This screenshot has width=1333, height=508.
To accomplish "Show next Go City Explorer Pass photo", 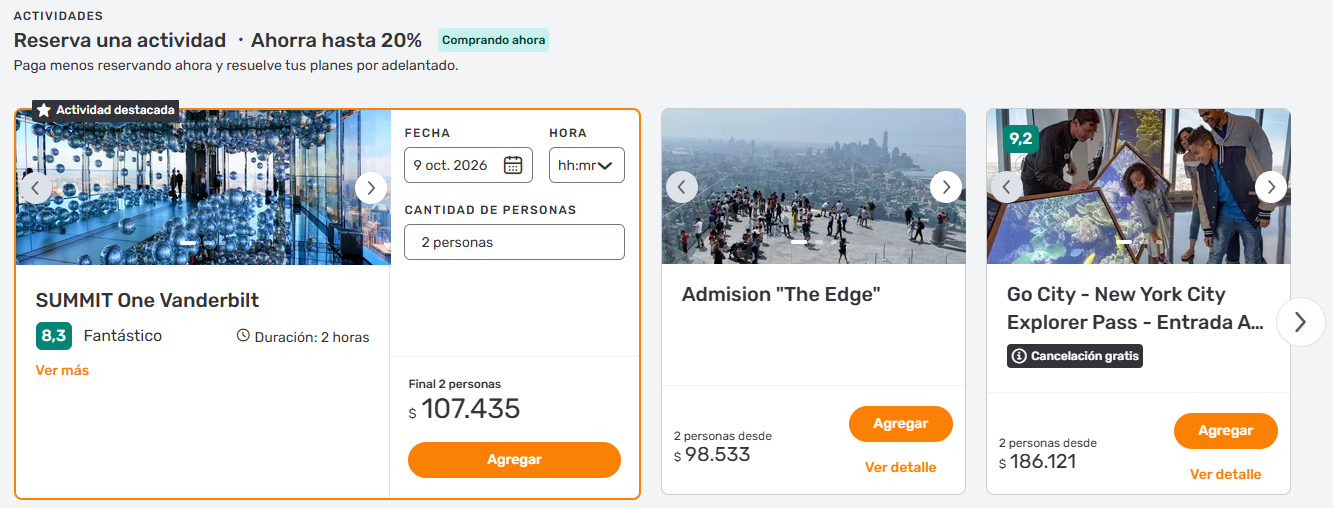I will [1271, 187].
